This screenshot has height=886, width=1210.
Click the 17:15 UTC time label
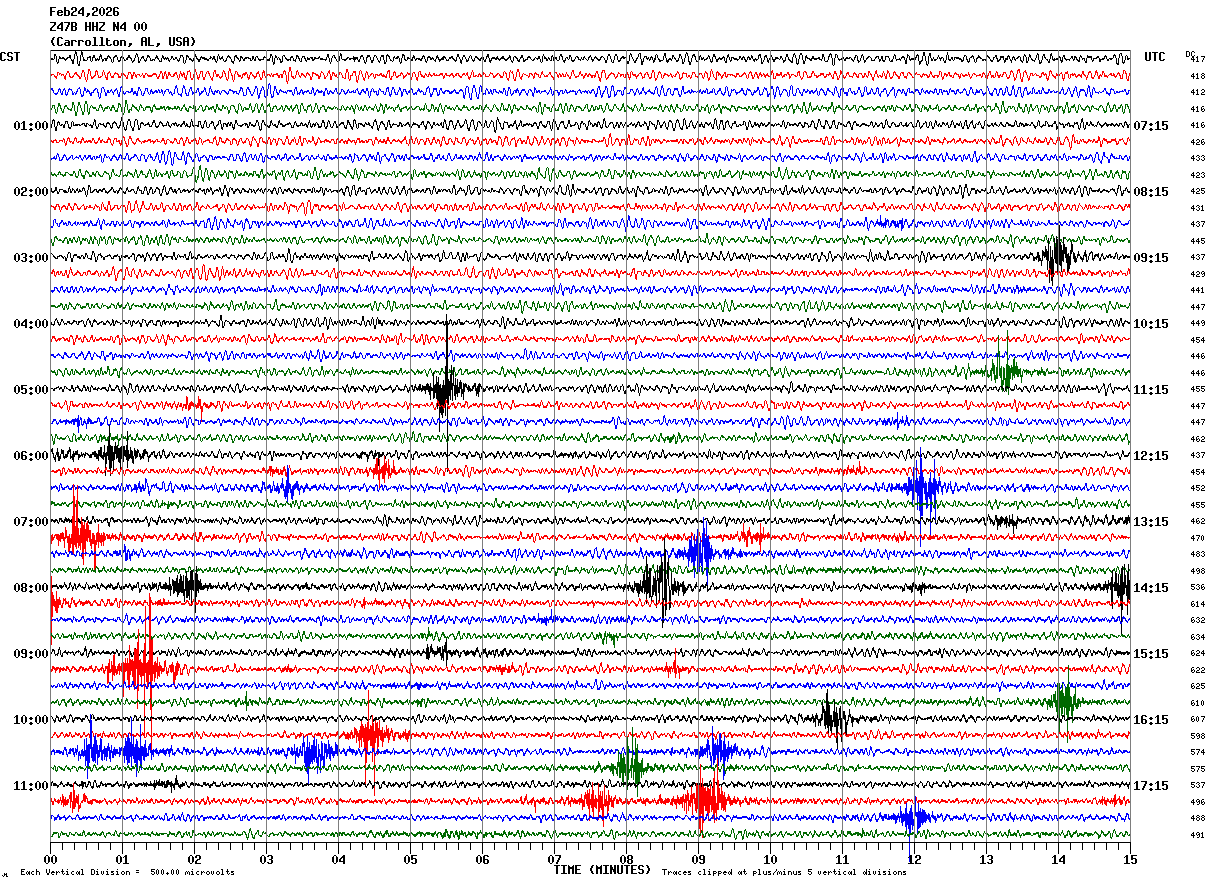(1151, 786)
